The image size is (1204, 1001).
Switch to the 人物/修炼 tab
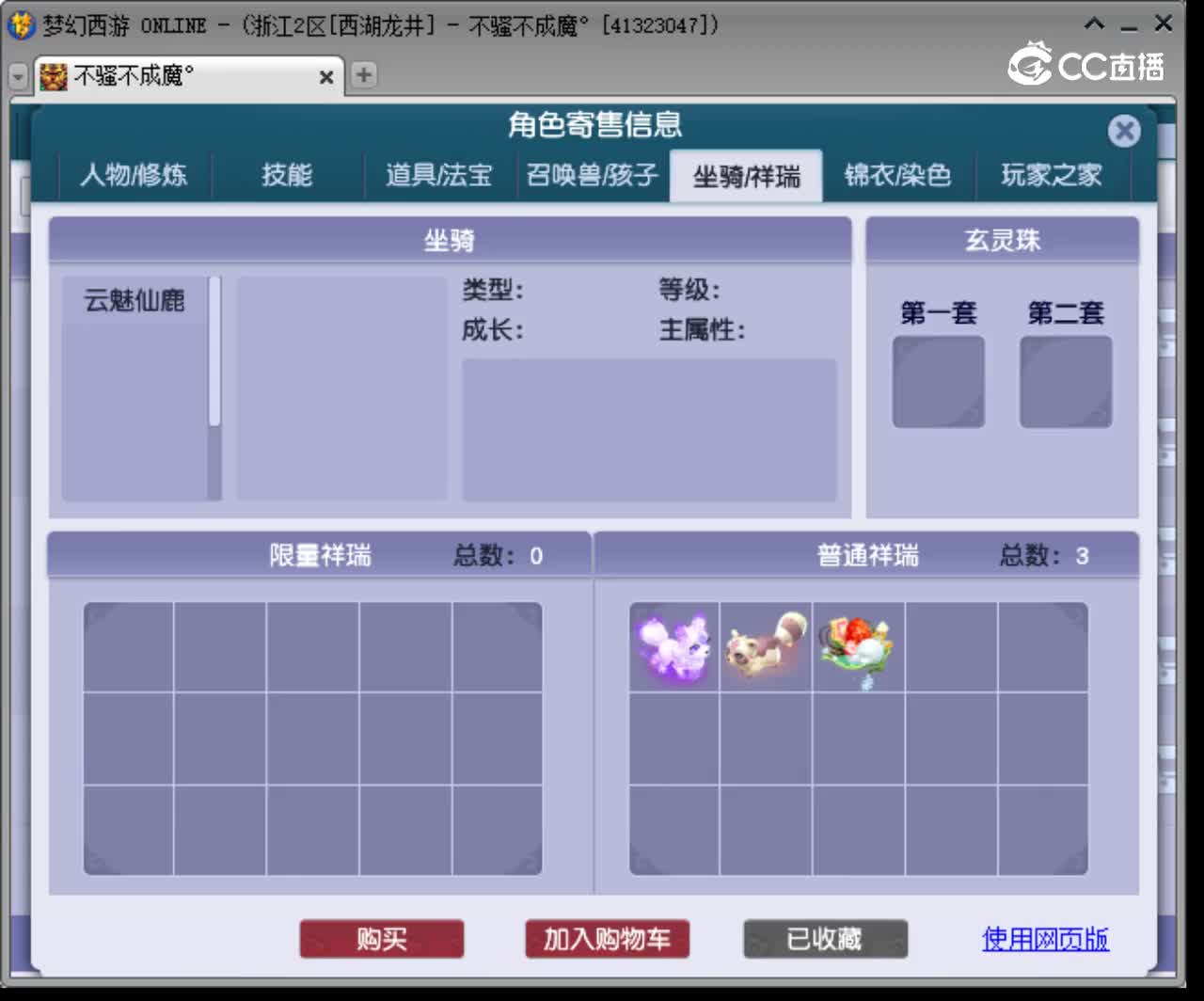pyautogui.click(x=134, y=175)
